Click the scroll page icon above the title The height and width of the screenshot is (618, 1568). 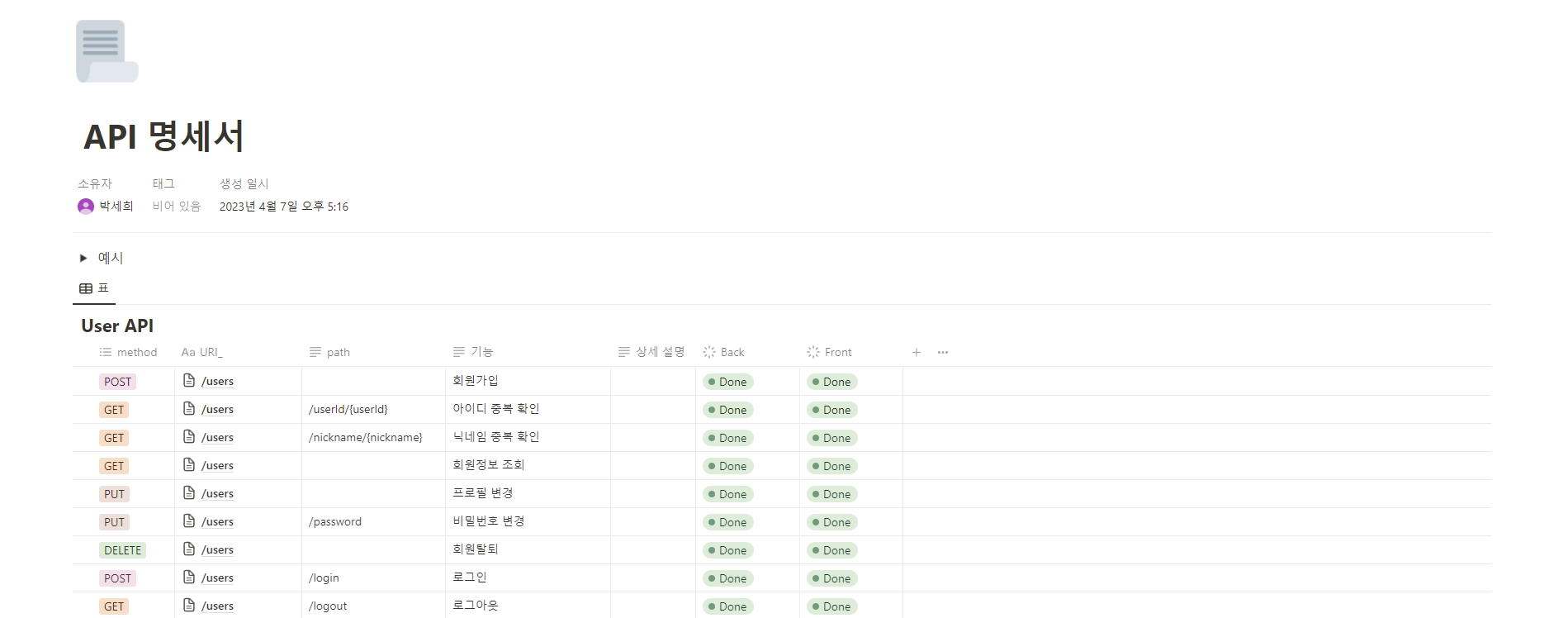pos(107,51)
